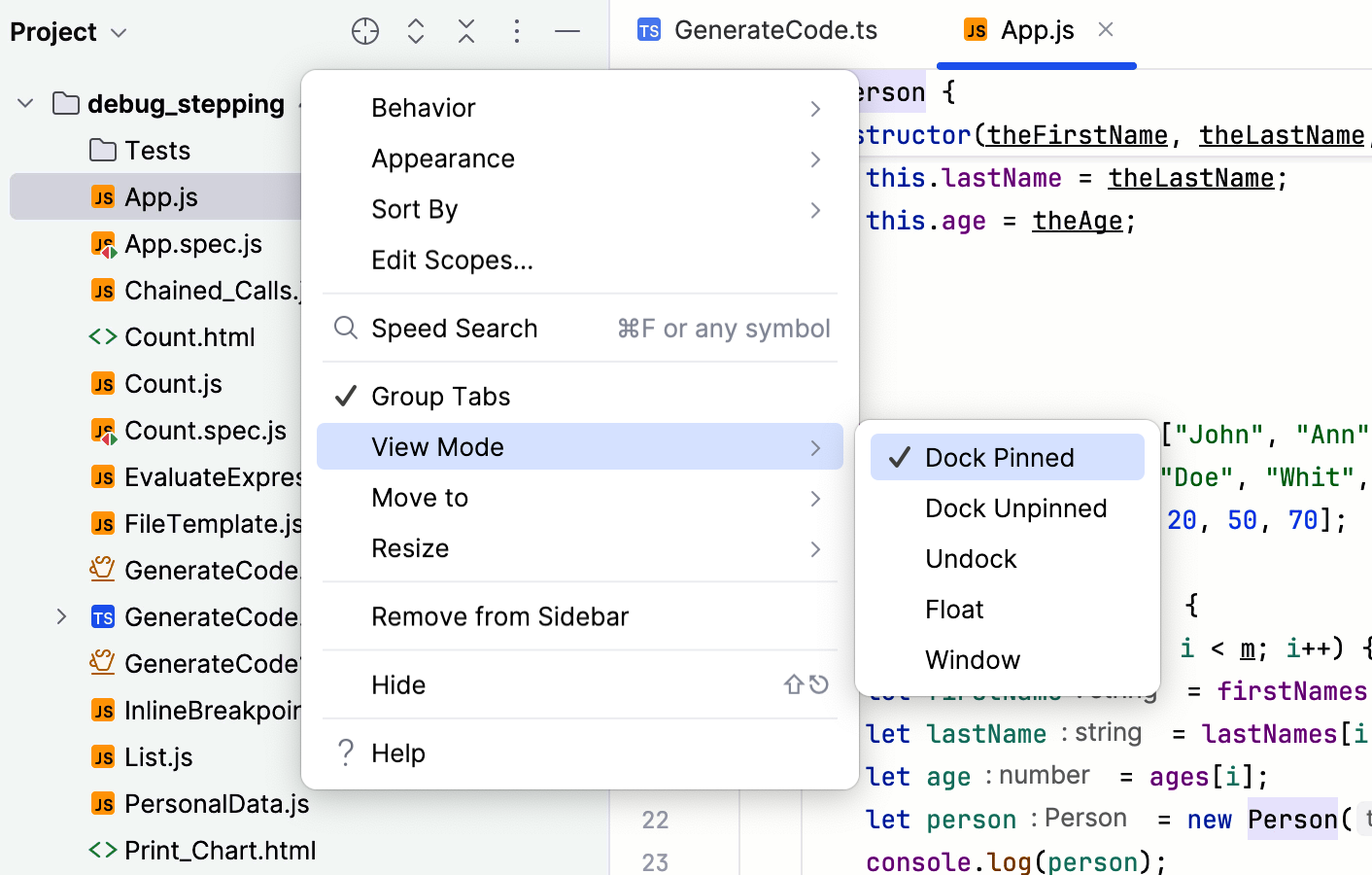
Task: Click the JavaScript icon beside Count.js
Action: 105,383
